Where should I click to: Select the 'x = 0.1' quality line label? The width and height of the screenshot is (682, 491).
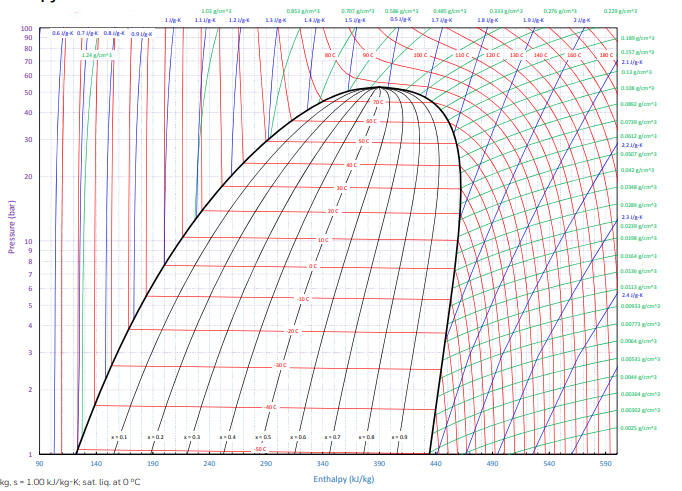click(119, 437)
